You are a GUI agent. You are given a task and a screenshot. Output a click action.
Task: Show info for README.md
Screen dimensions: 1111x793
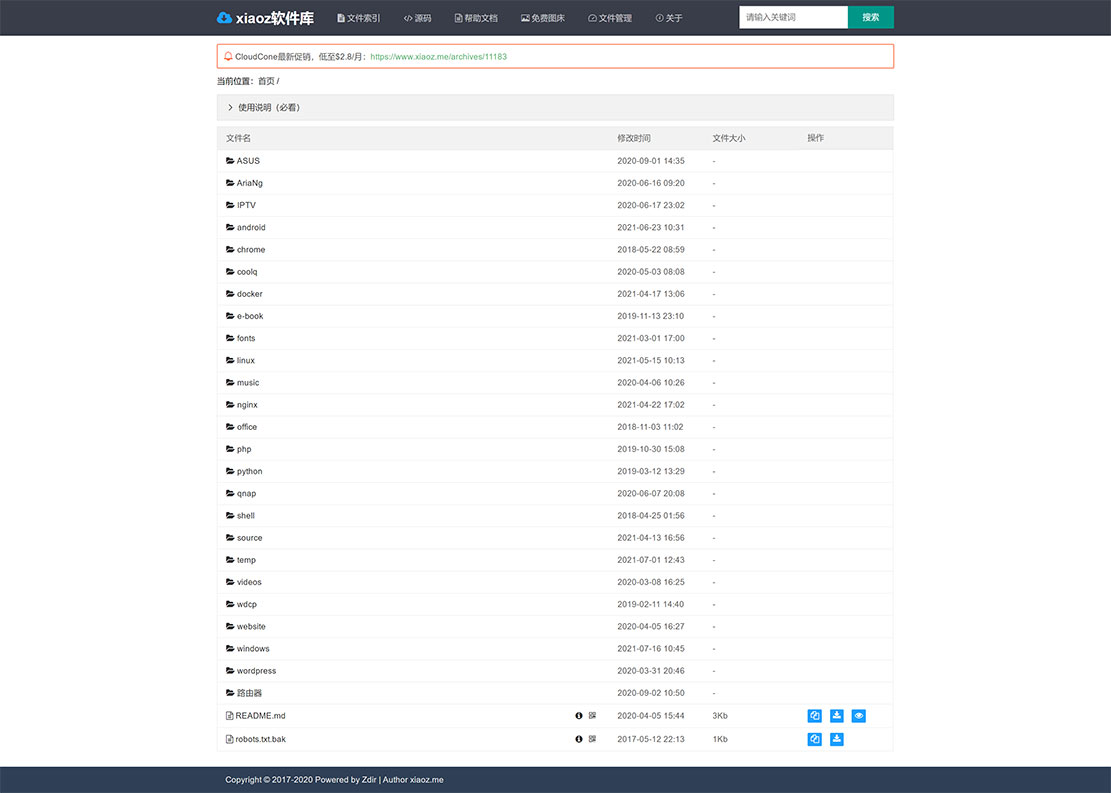pos(578,716)
